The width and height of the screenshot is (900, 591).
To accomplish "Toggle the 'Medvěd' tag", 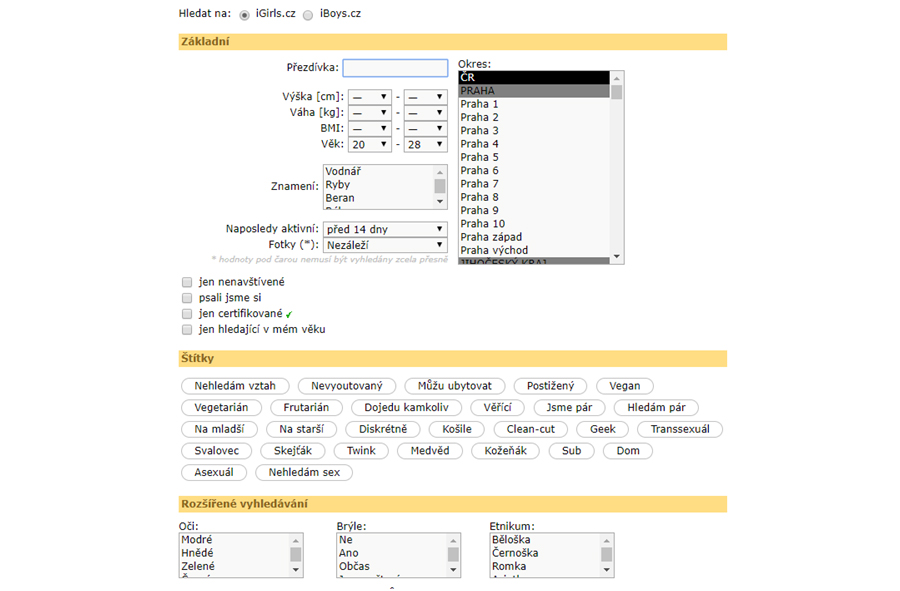I will pos(430,451).
